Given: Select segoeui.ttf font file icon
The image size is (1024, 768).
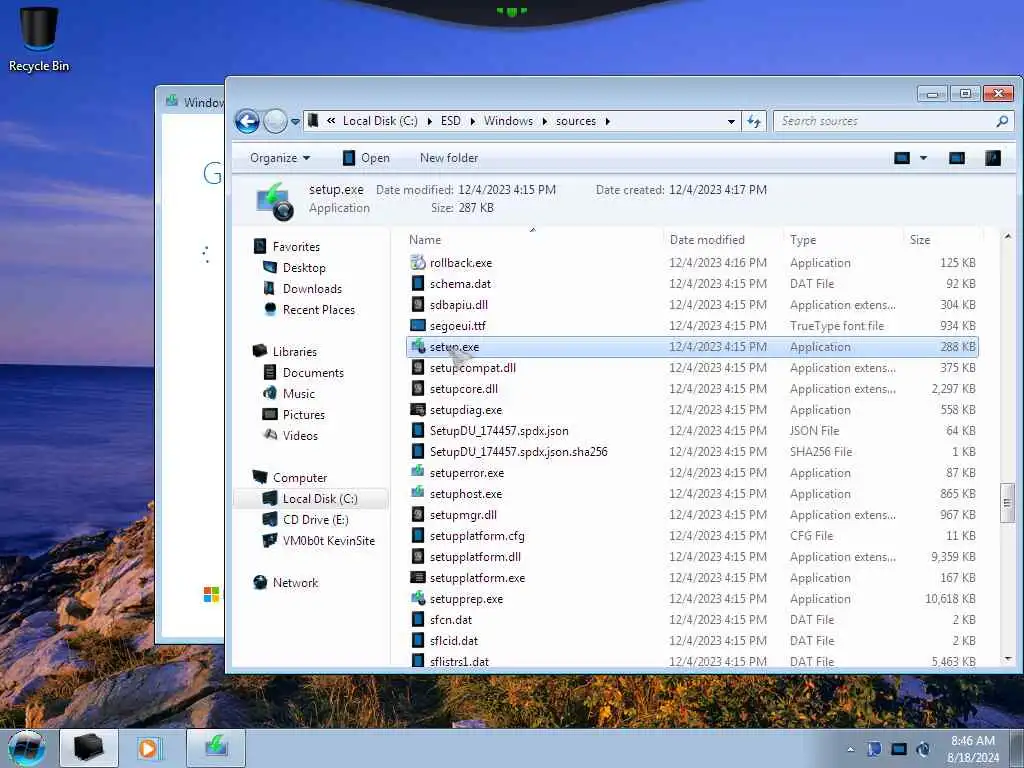Looking at the screenshot, I should pyautogui.click(x=418, y=325).
